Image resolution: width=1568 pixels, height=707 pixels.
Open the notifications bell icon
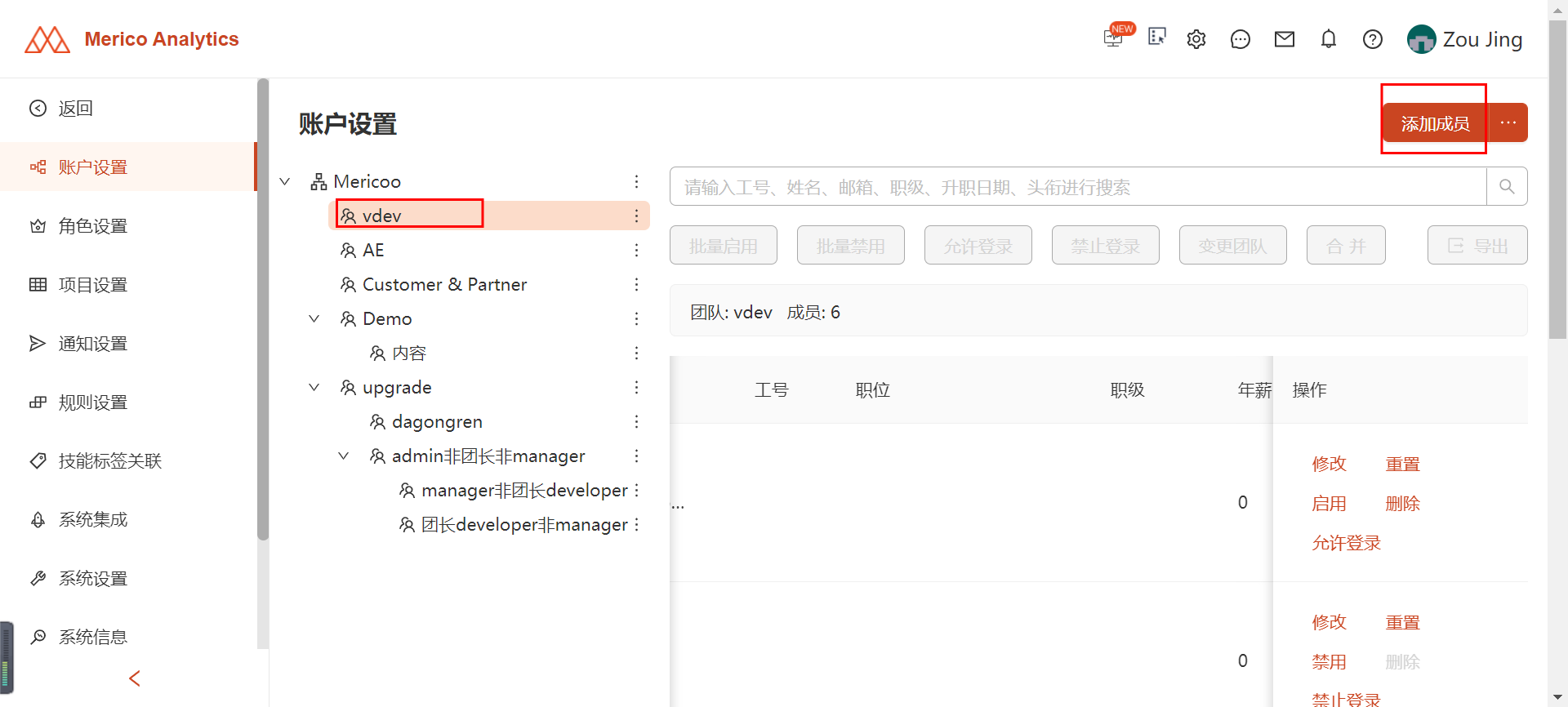click(1329, 39)
